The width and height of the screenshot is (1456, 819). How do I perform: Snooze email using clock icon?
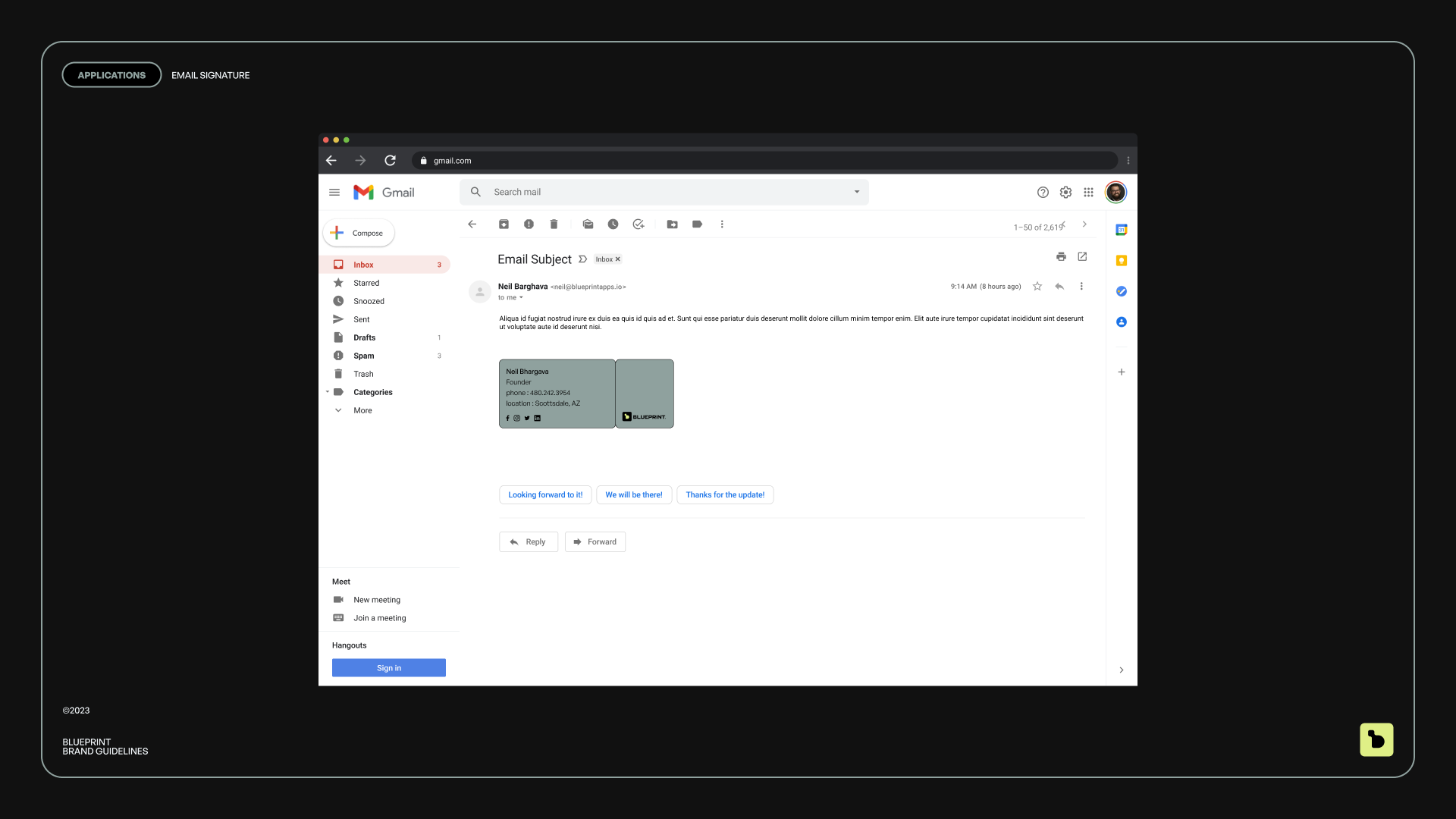613,224
